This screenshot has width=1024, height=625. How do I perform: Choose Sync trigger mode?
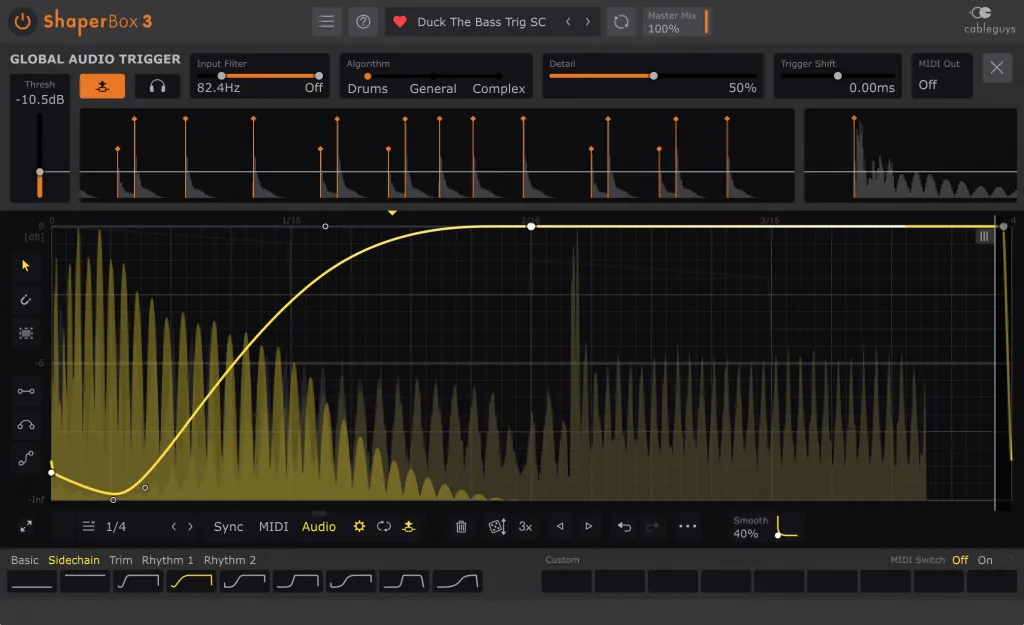pos(228,526)
